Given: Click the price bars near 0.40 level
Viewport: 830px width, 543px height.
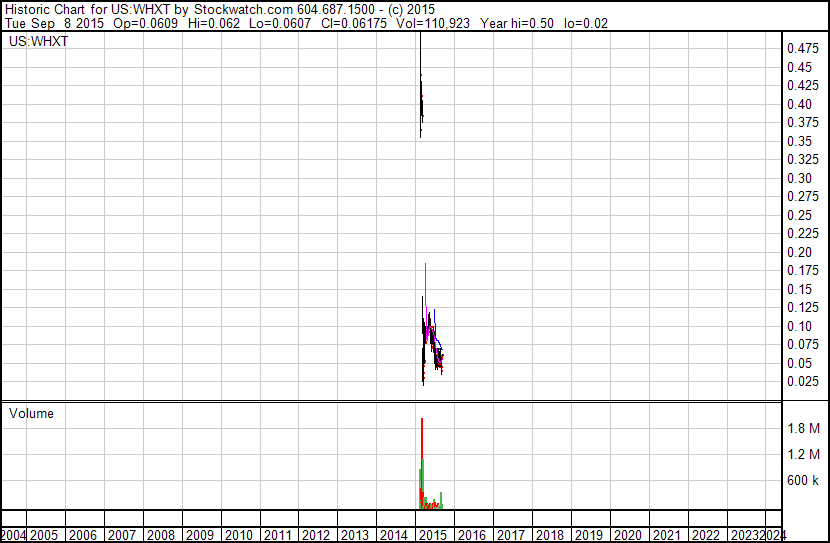Looking at the screenshot, I should click(421, 103).
